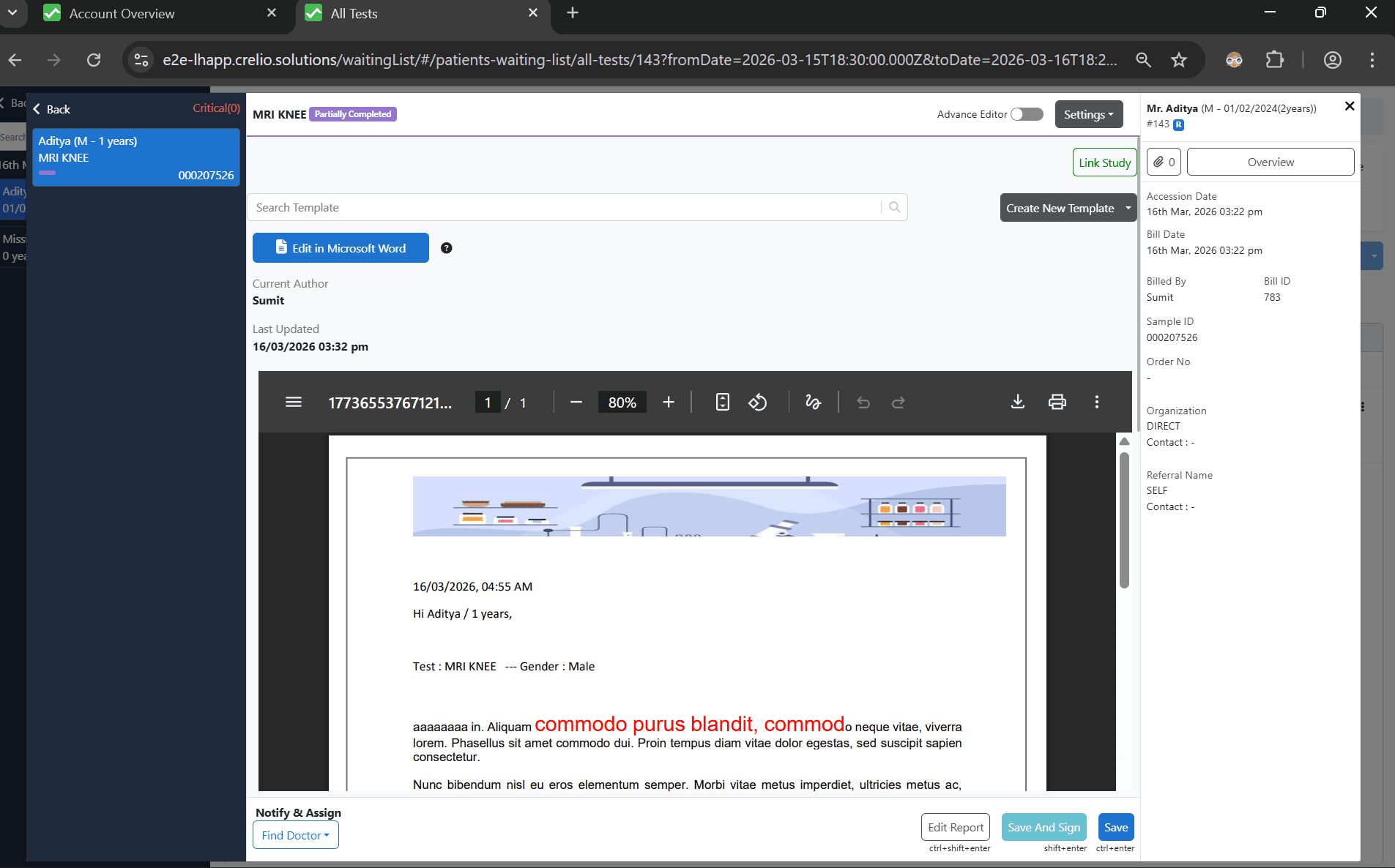The image size is (1395, 868).
Task: Download the PDF report
Action: [1018, 402]
